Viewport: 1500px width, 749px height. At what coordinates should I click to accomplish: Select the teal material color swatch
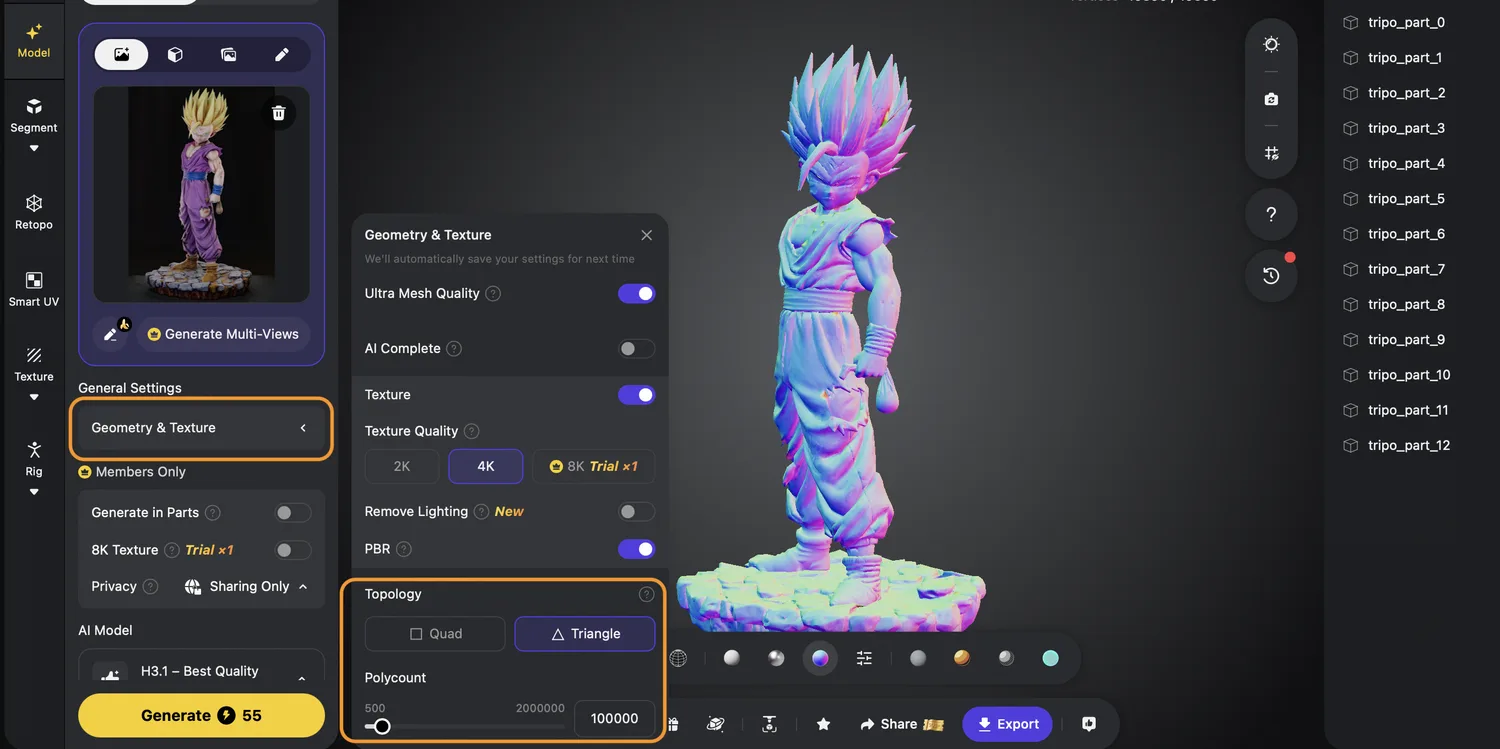[x=1050, y=658]
